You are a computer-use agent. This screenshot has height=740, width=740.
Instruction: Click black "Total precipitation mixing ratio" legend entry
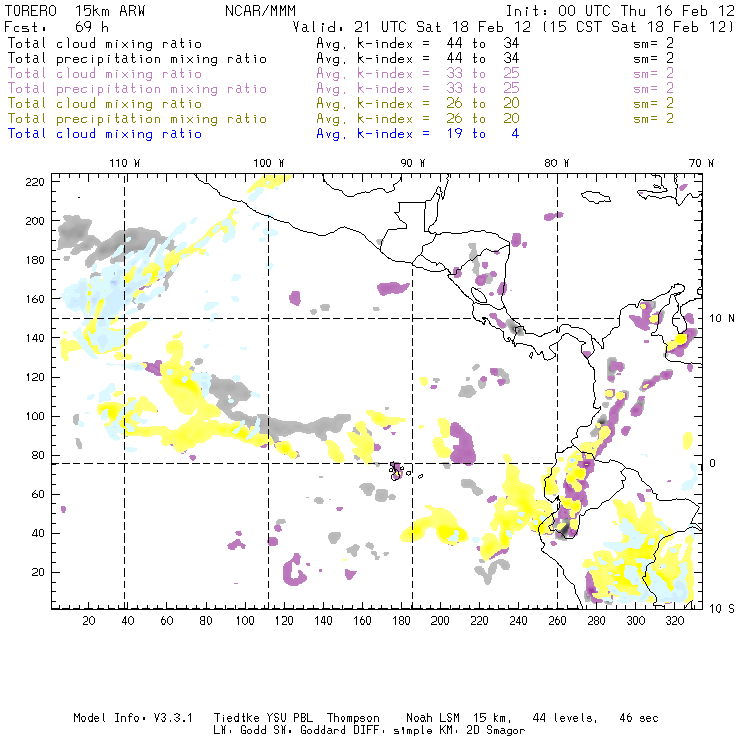pos(137,59)
